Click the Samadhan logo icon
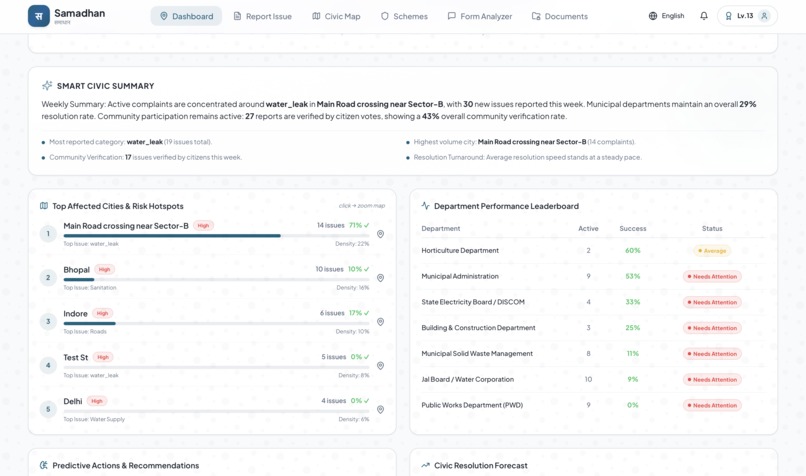Viewport: 806px width, 476px height. tap(39, 16)
